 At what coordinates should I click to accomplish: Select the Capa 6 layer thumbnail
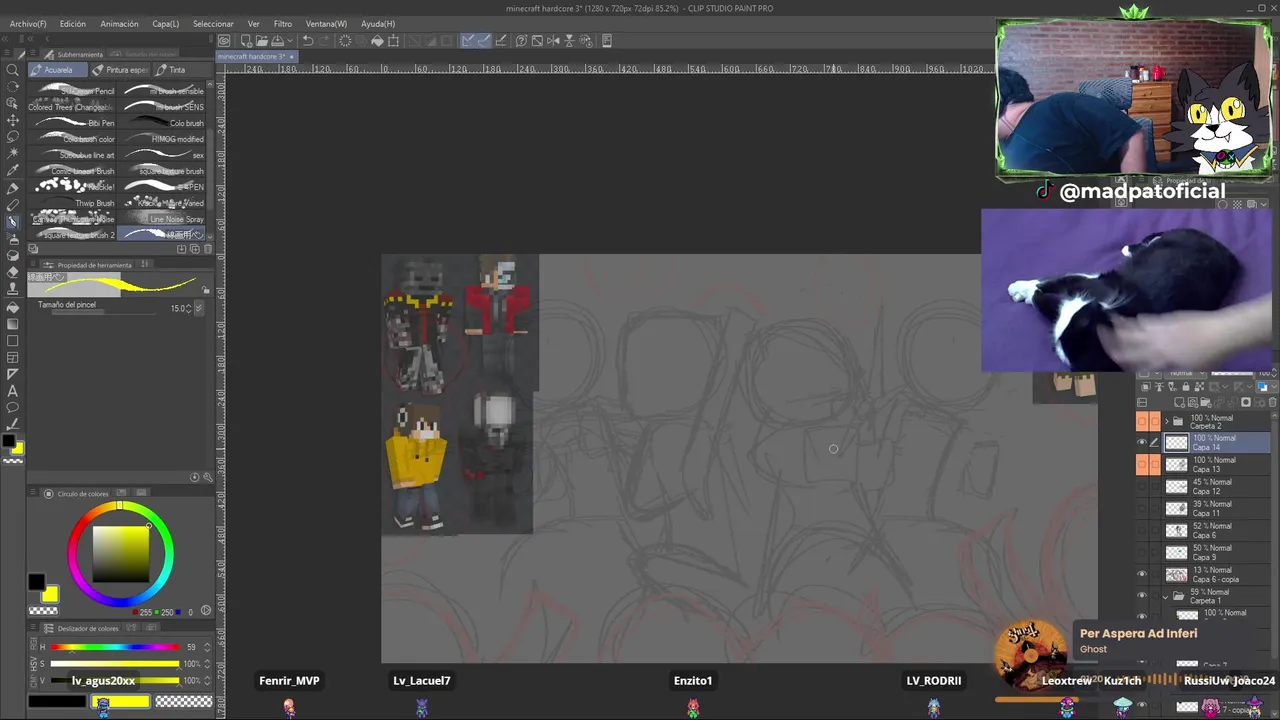point(1176,530)
